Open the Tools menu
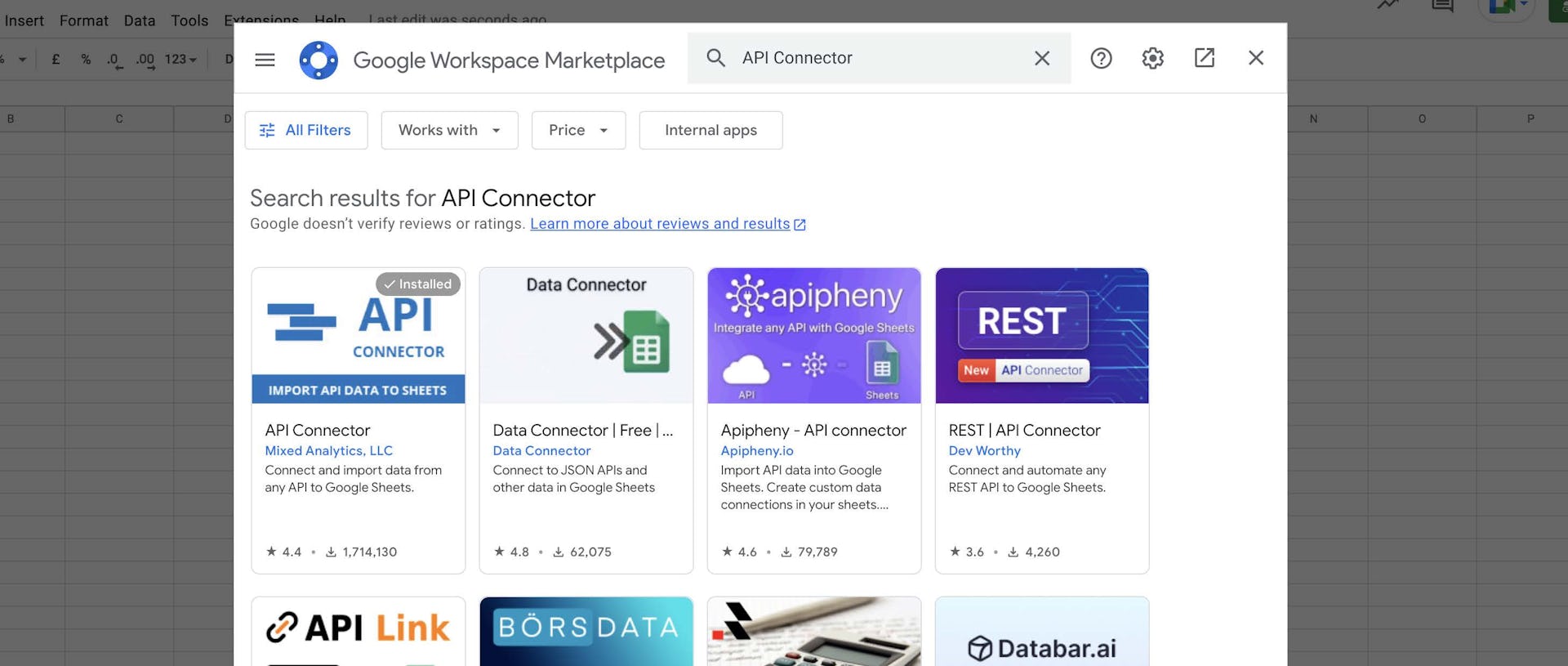This screenshot has height=666, width=1568. point(189,20)
